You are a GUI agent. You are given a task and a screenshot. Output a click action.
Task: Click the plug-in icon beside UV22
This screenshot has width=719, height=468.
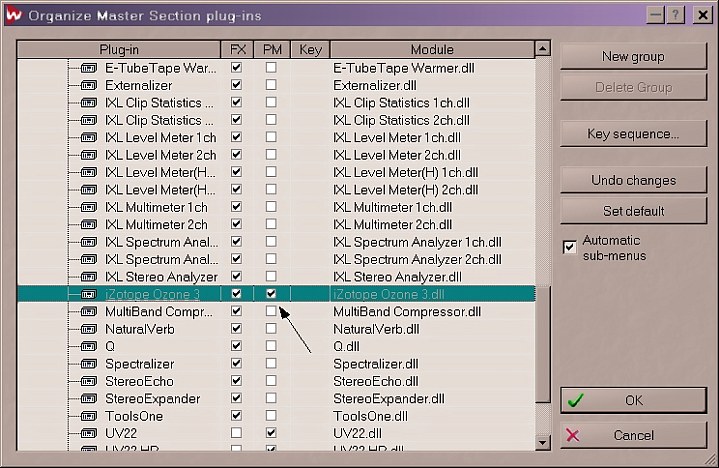(88, 433)
